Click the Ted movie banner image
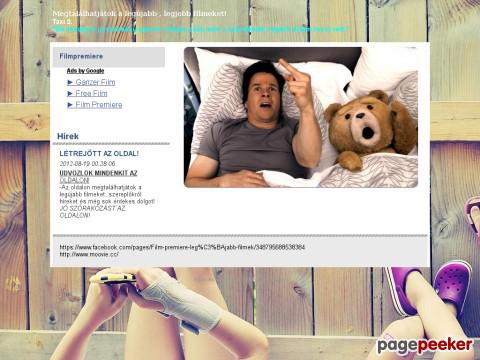 pyautogui.click(x=301, y=117)
